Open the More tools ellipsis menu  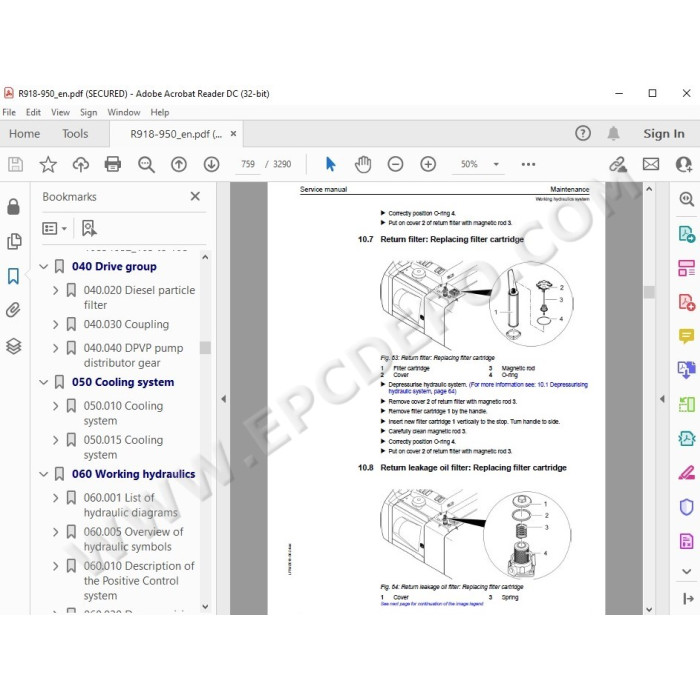528,164
